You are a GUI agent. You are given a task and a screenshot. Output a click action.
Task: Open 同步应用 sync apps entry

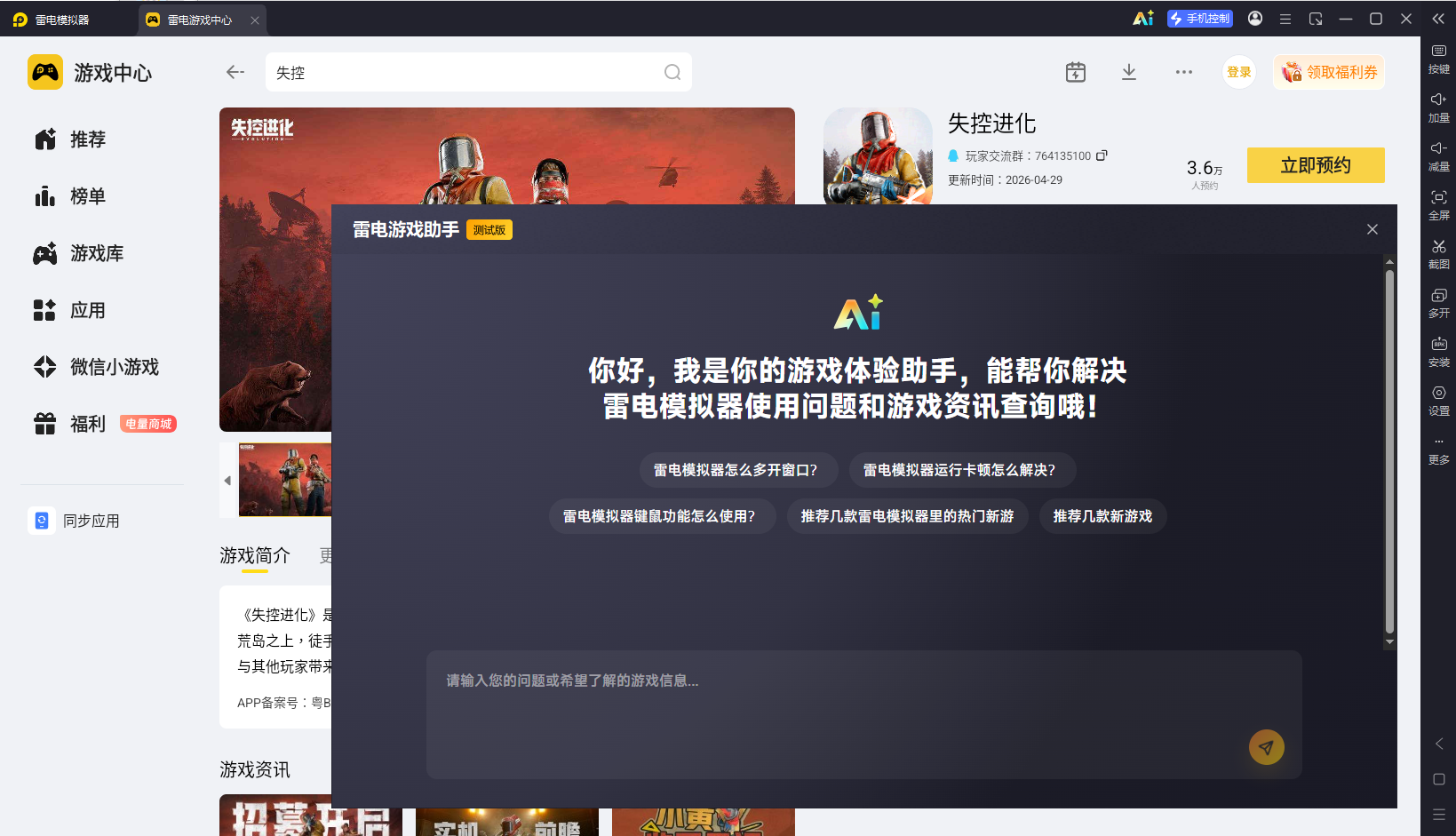[x=75, y=521]
